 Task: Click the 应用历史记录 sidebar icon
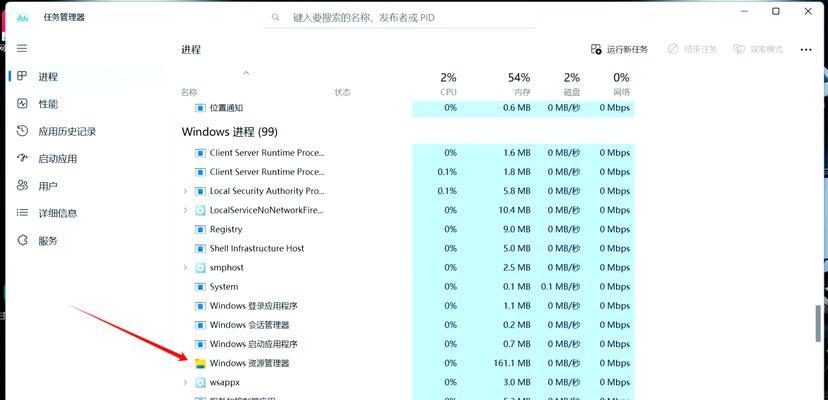click(x=22, y=131)
